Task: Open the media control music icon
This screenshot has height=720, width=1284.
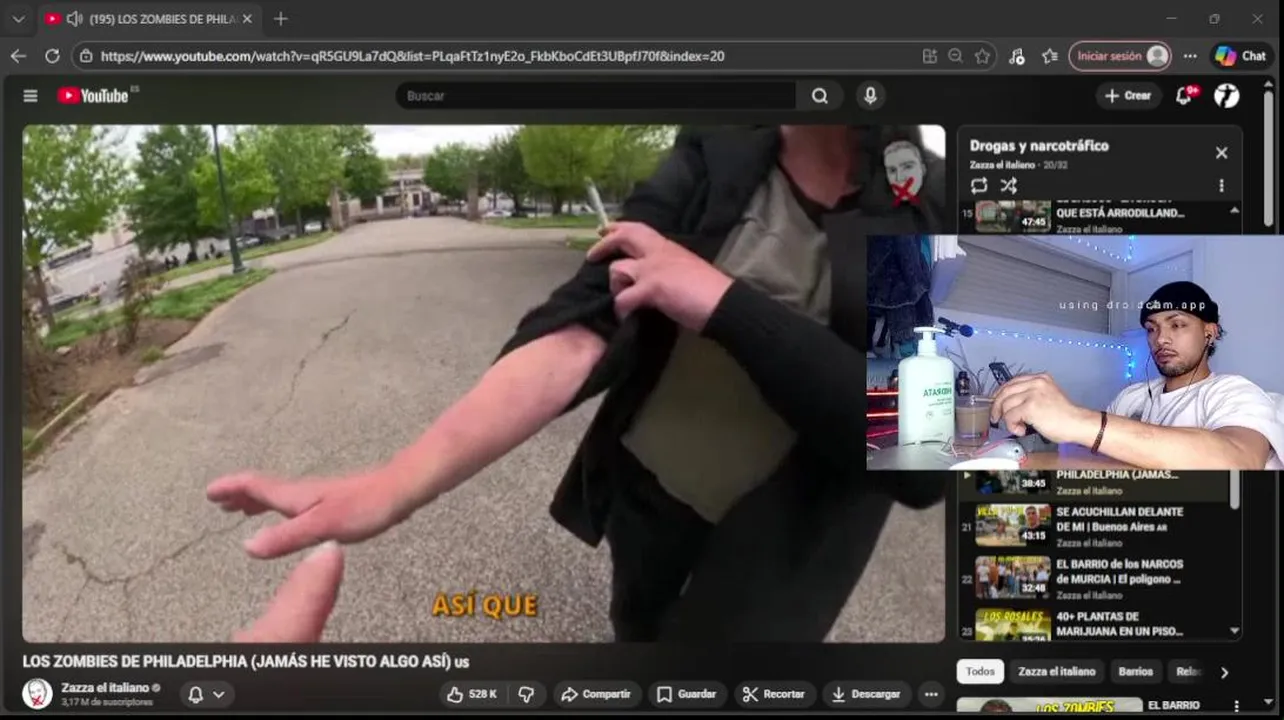Action: pyautogui.click(x=1017, y=56)
